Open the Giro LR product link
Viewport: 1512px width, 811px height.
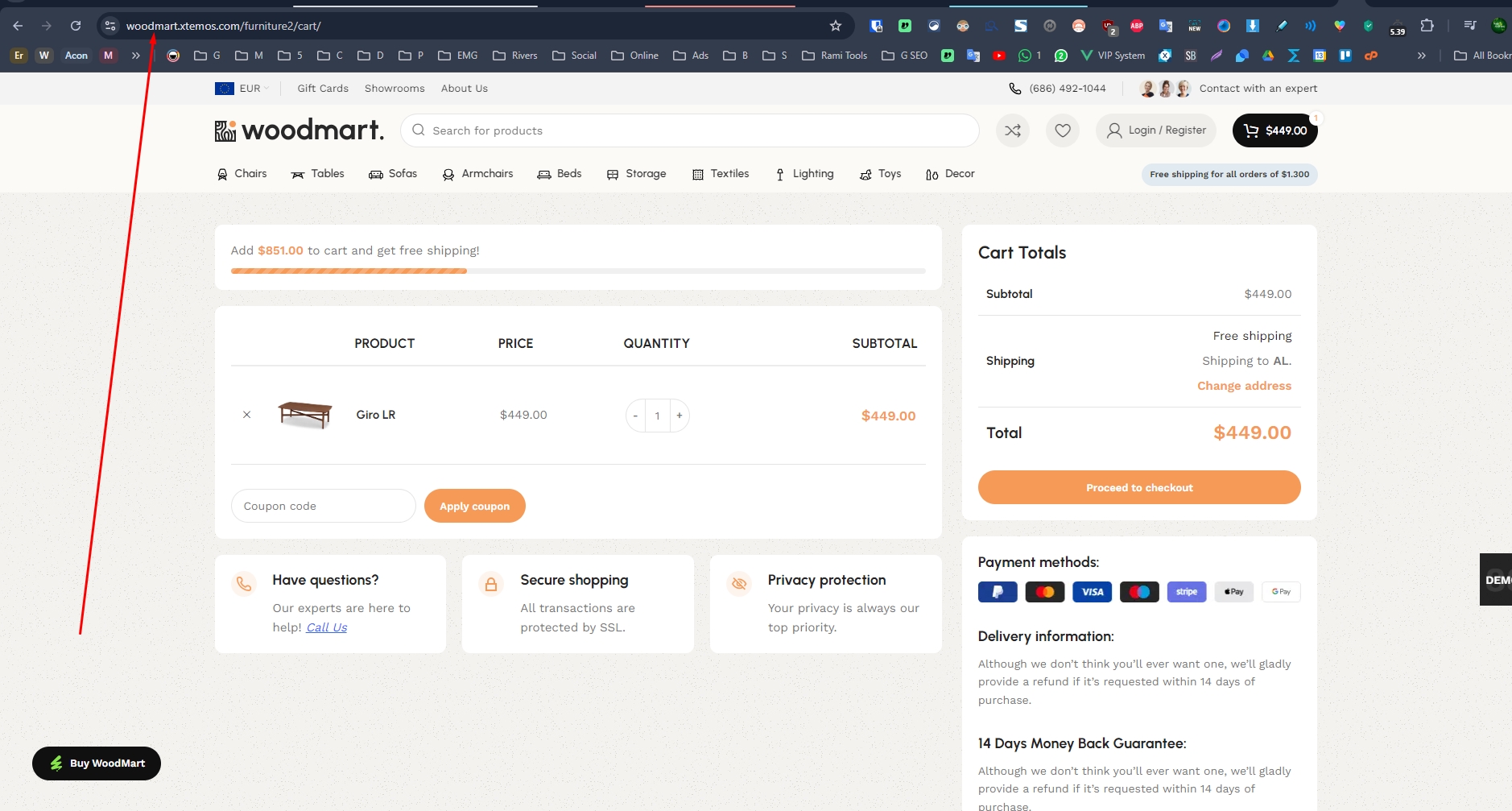[x=376, y=415]
